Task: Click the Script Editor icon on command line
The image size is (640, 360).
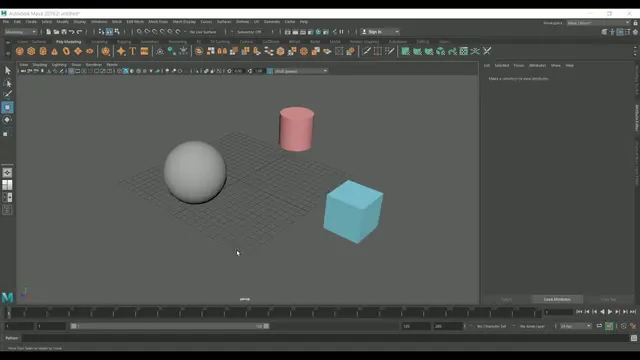Action: pos(633,338)
